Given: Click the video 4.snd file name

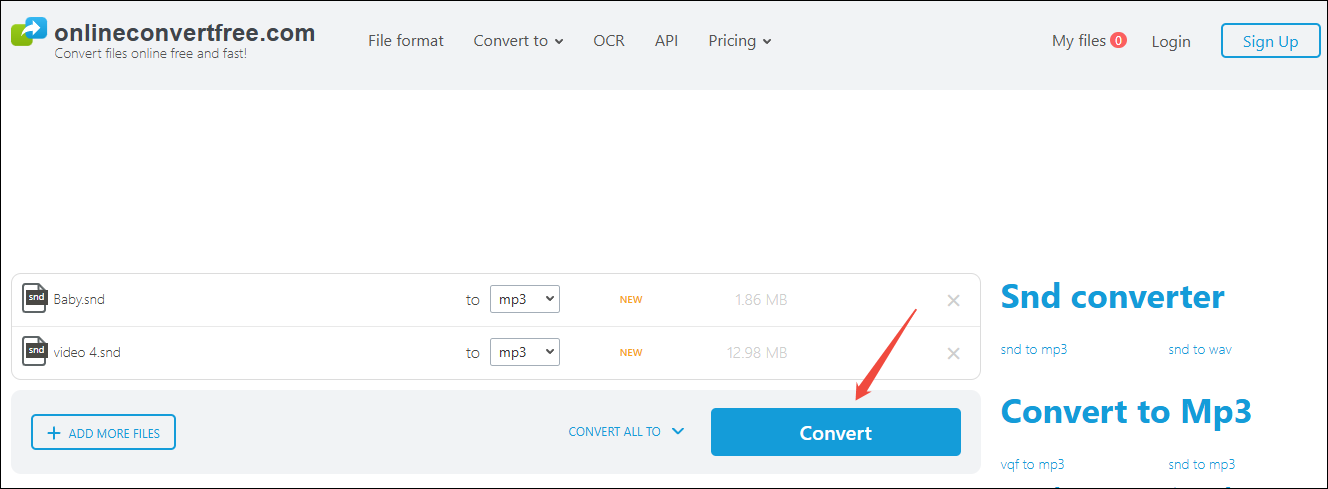Looking at the screenshot, I should click(87, 352).
